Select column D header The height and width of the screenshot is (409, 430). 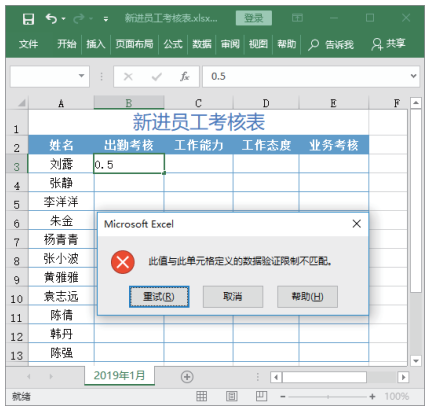click(266, 103)
